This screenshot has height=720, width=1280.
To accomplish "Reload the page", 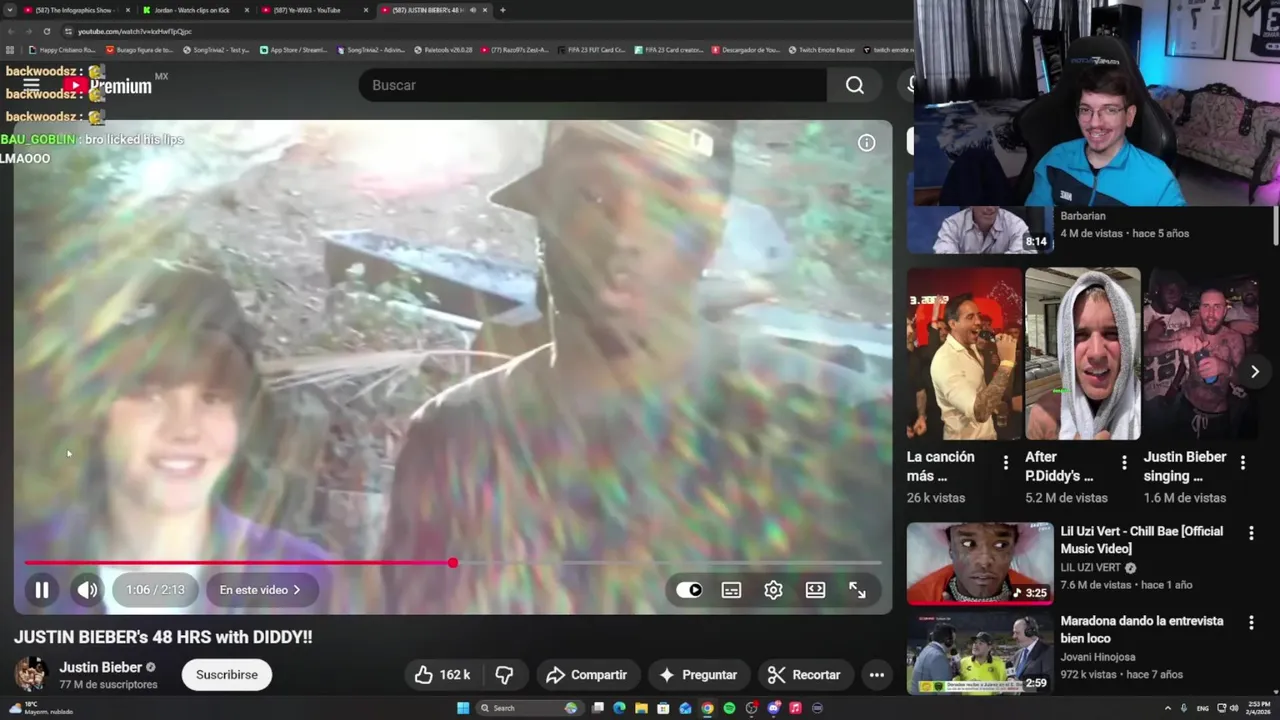I will [x=48, y=31].
